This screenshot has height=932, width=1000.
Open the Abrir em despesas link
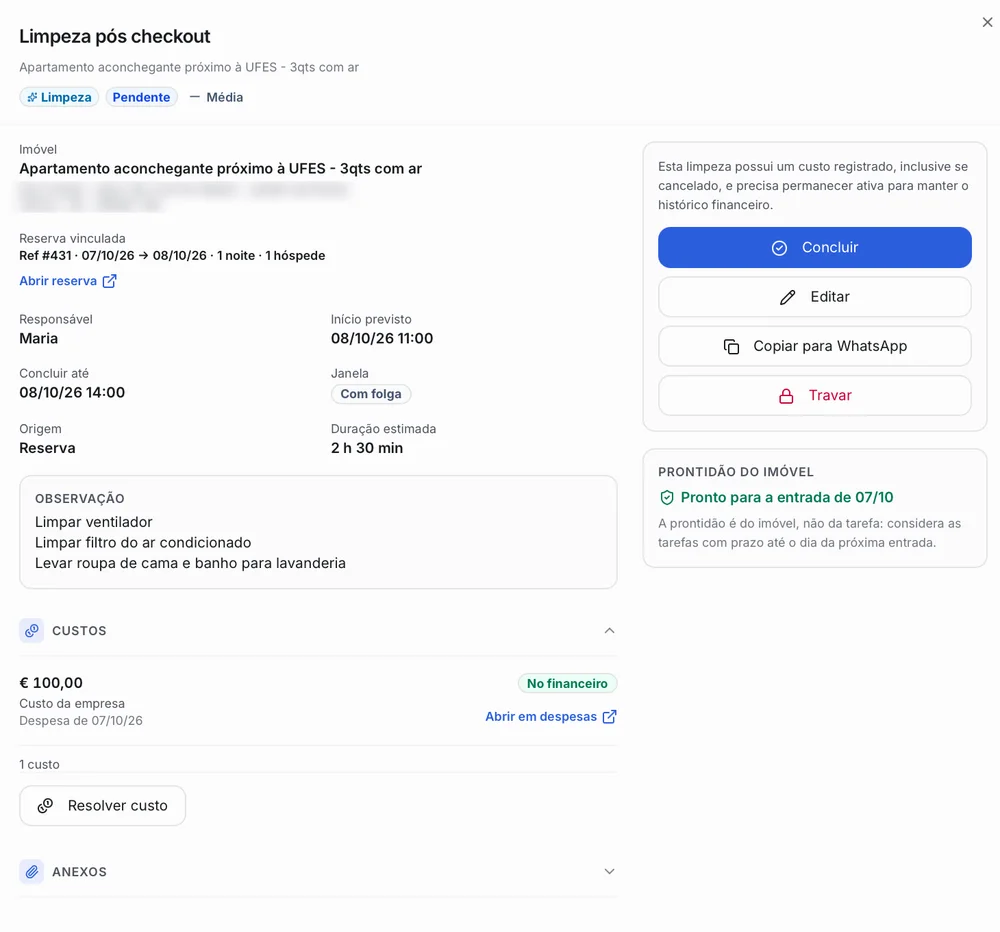(550, 716)
